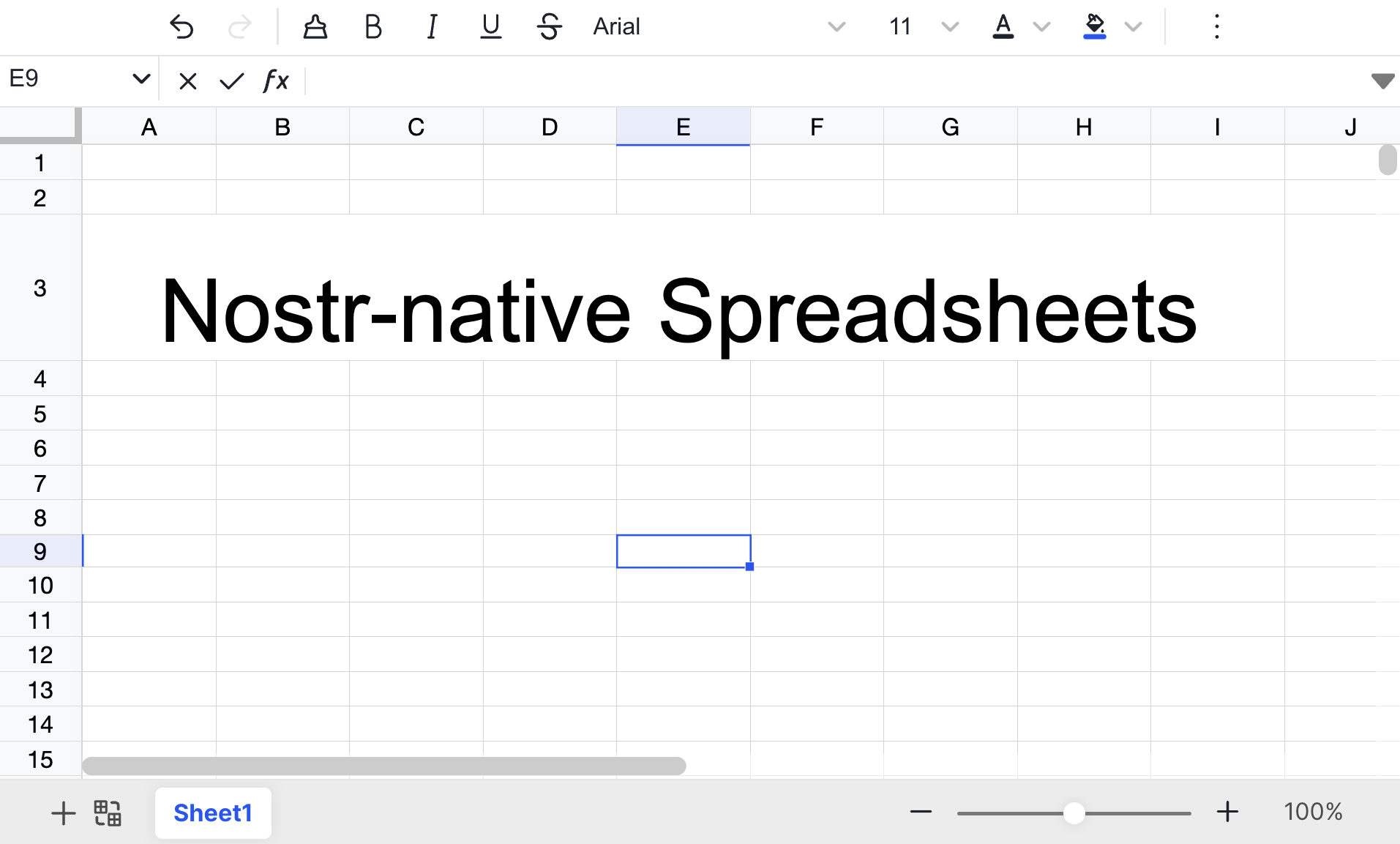
Task: Toggle bold formatting
Action: (x=373, y=27)
